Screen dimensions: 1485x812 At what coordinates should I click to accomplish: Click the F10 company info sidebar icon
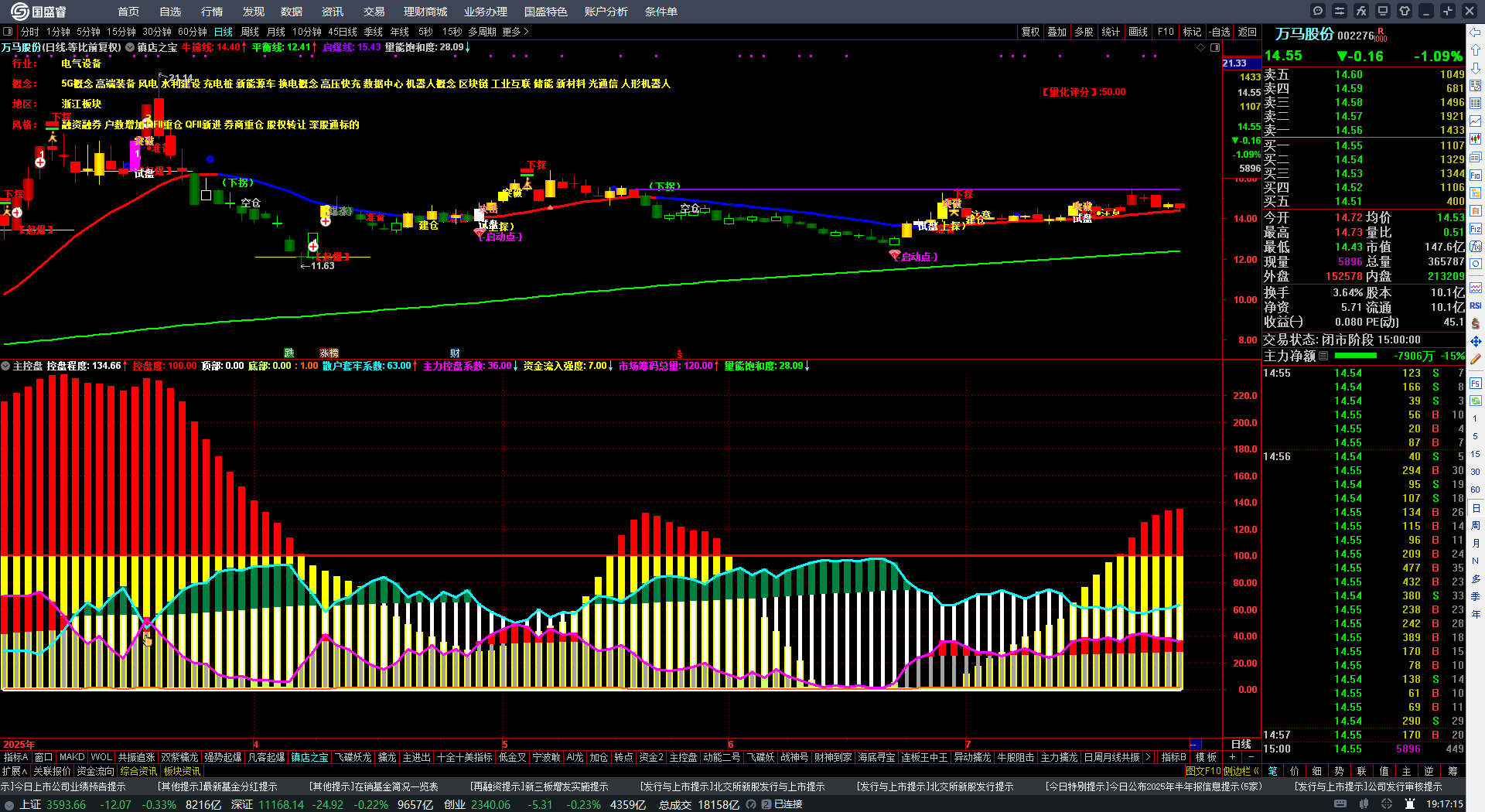[x=1476, y=175]
